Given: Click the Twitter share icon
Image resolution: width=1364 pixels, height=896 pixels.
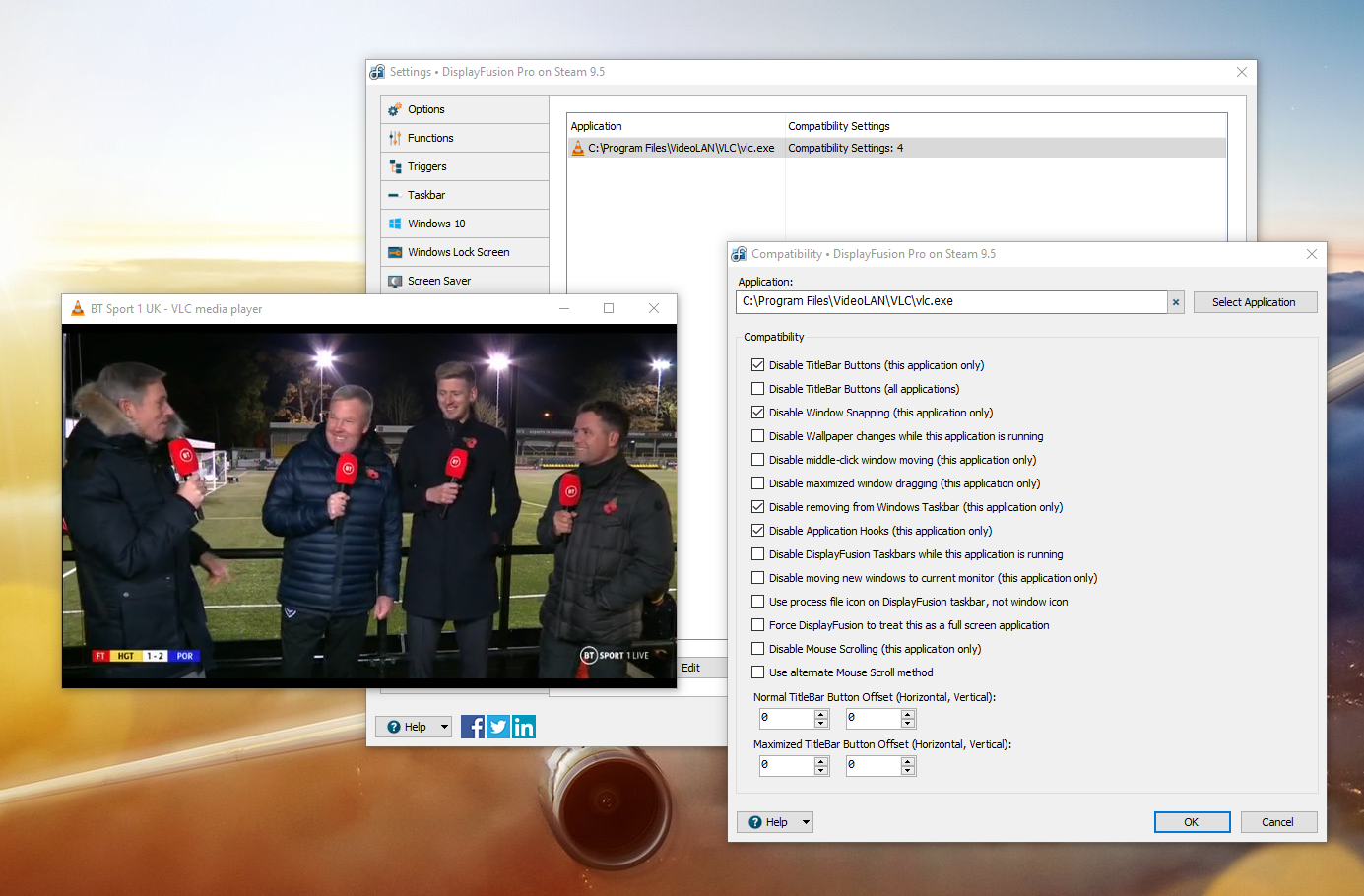Looking at the screenshot, I should pos(498,727).
